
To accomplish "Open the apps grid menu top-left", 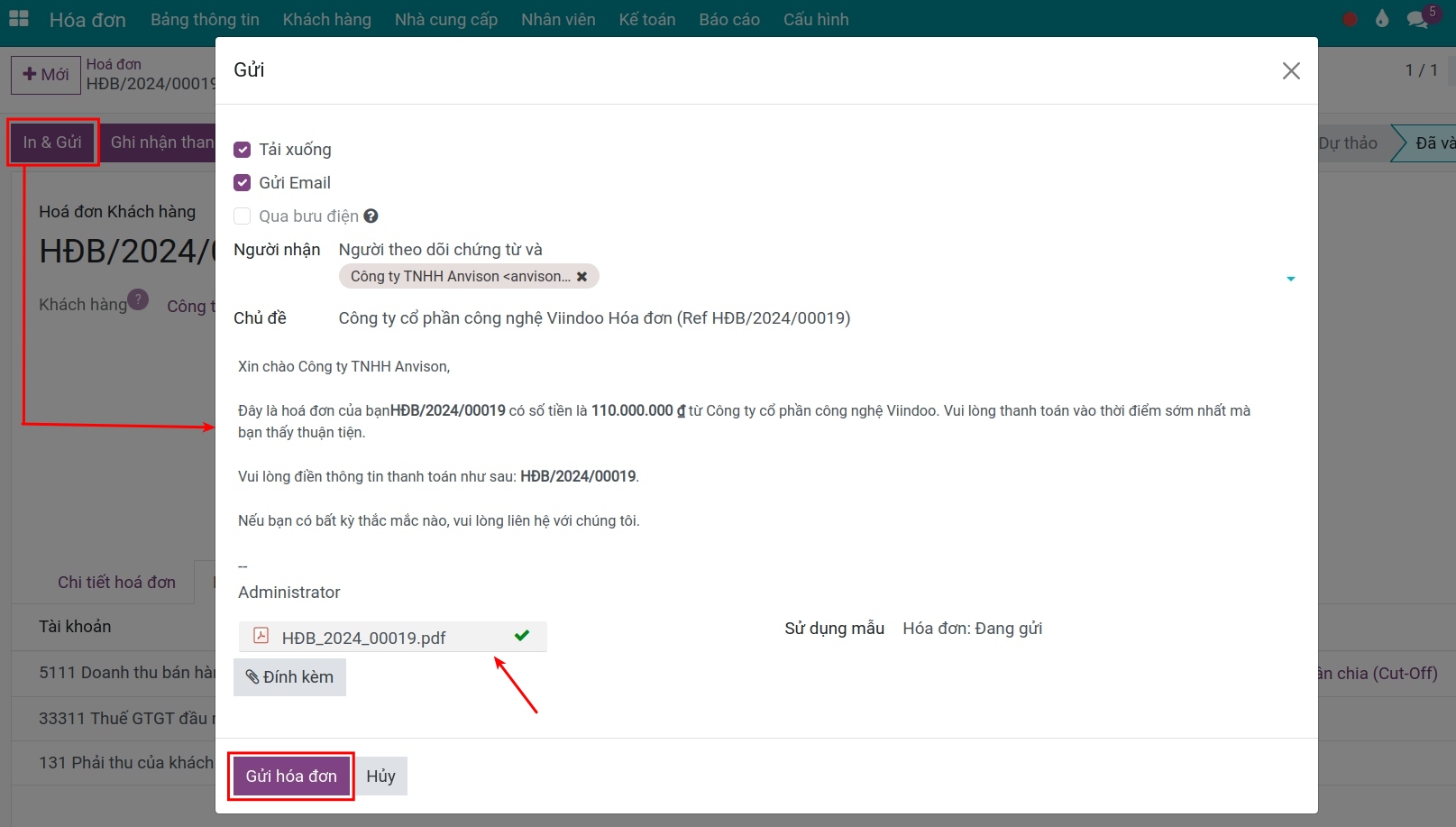I will click(x=18, y=18).
